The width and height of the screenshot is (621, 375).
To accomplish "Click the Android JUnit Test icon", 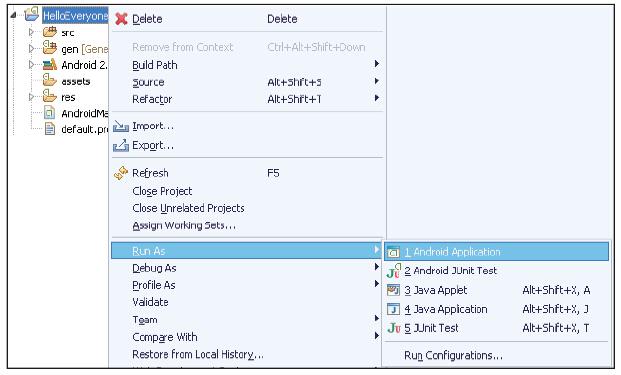I will pos(393,271).
